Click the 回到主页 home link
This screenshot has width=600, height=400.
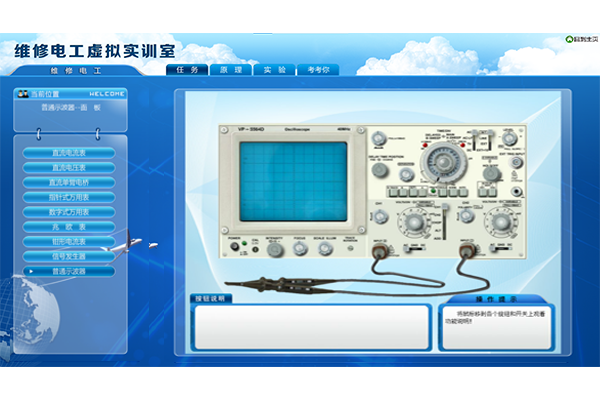click(581, 40)
